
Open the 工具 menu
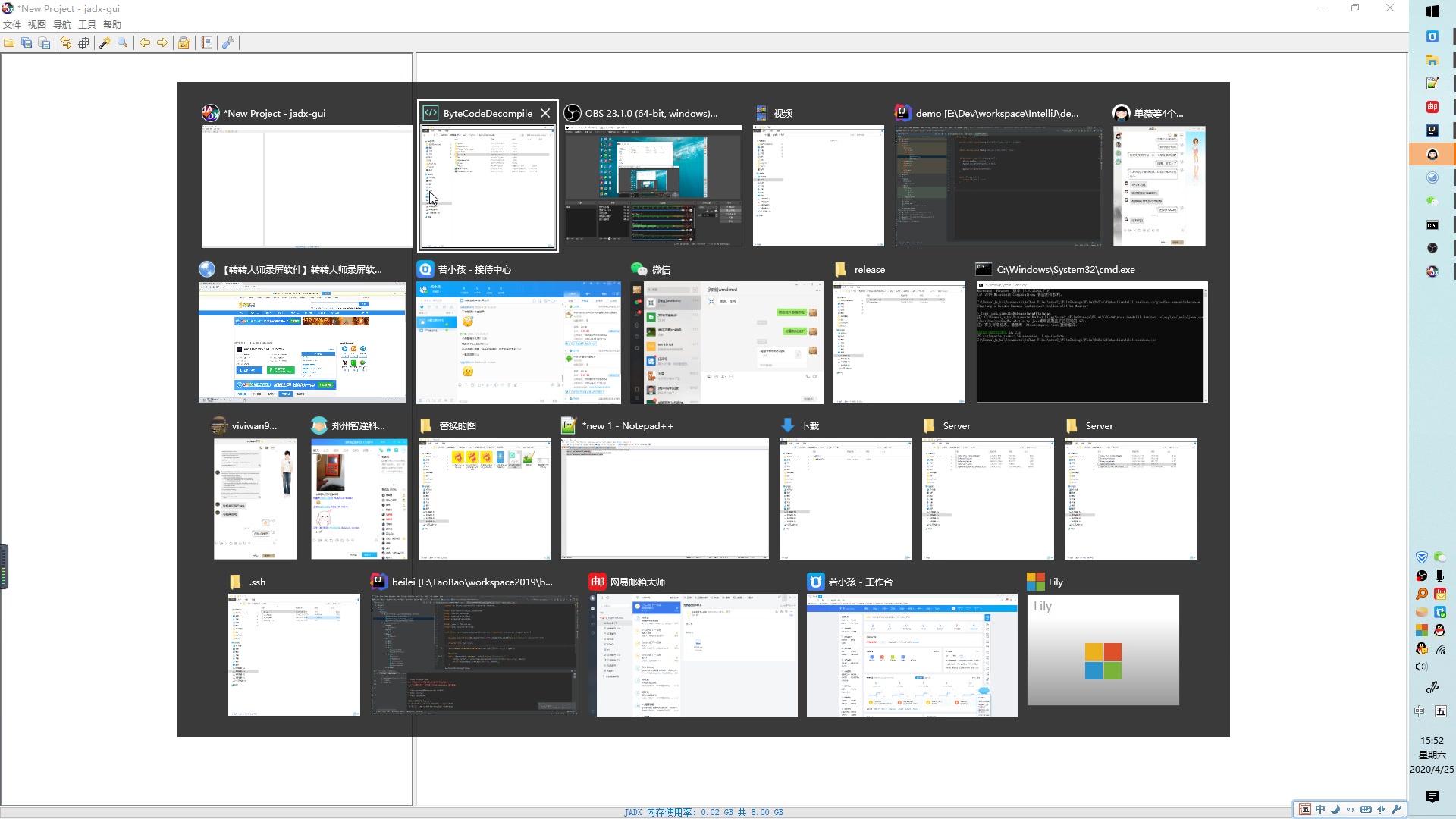(x=87, y=25)
